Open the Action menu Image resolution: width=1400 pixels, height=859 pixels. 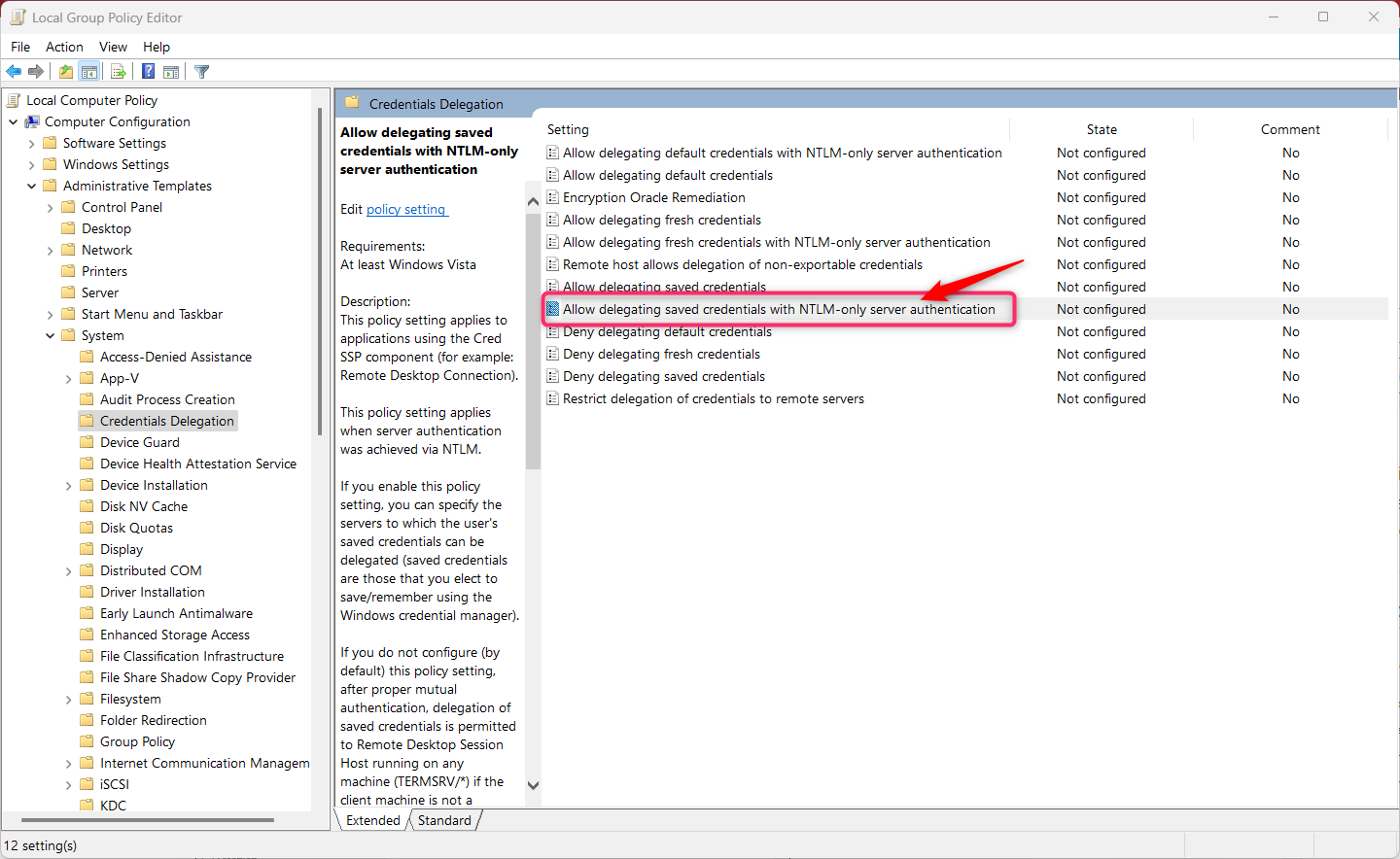64,47
